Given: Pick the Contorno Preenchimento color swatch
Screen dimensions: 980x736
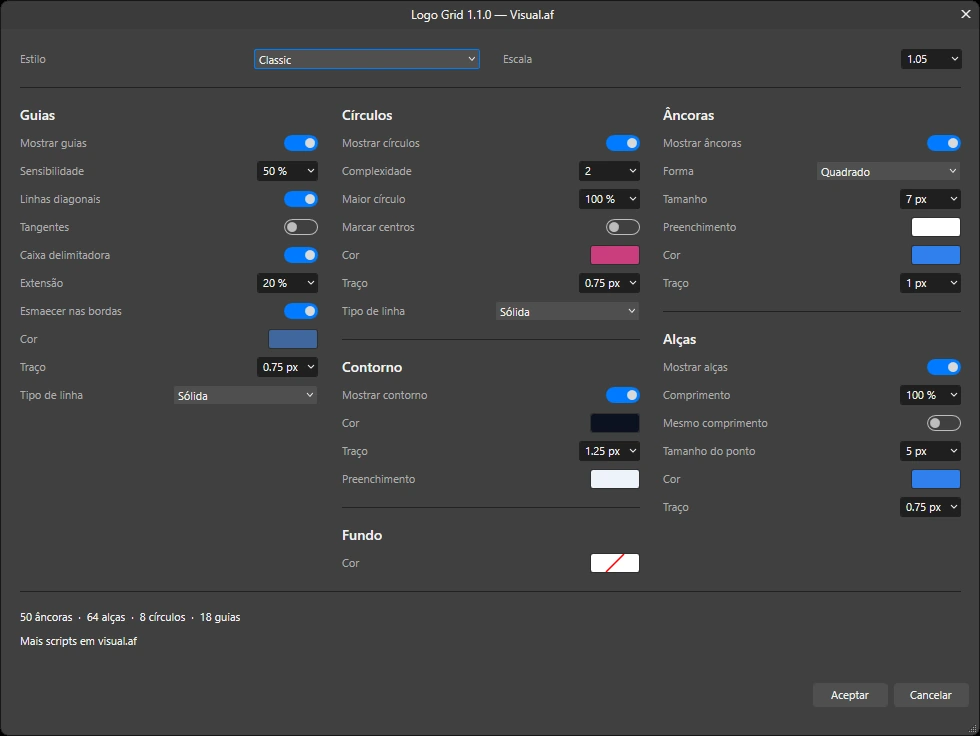Looking at the screenshot, I should [615, 479].
